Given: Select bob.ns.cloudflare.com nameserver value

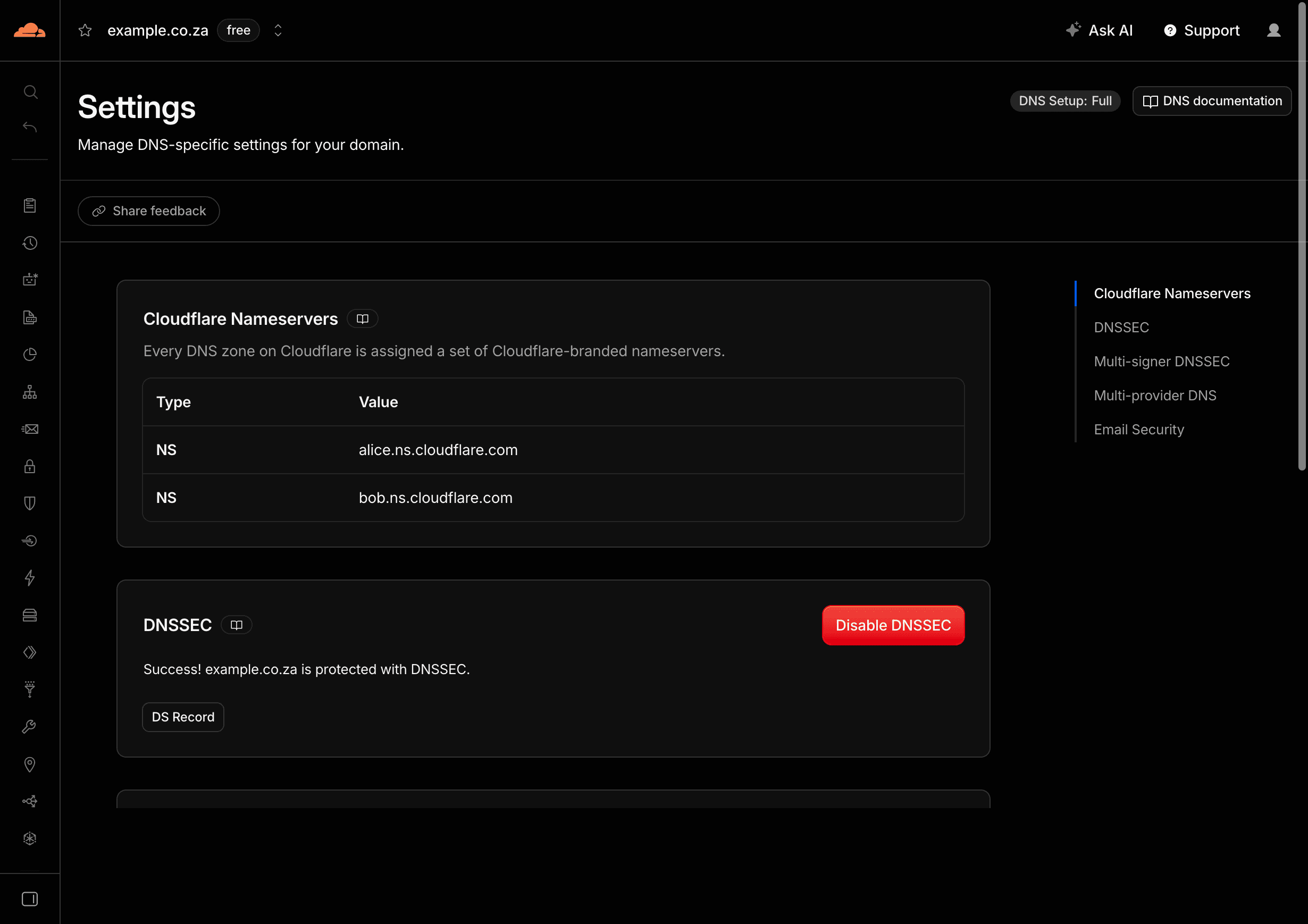Looking at the screenshot, I should tap(435, 498).
